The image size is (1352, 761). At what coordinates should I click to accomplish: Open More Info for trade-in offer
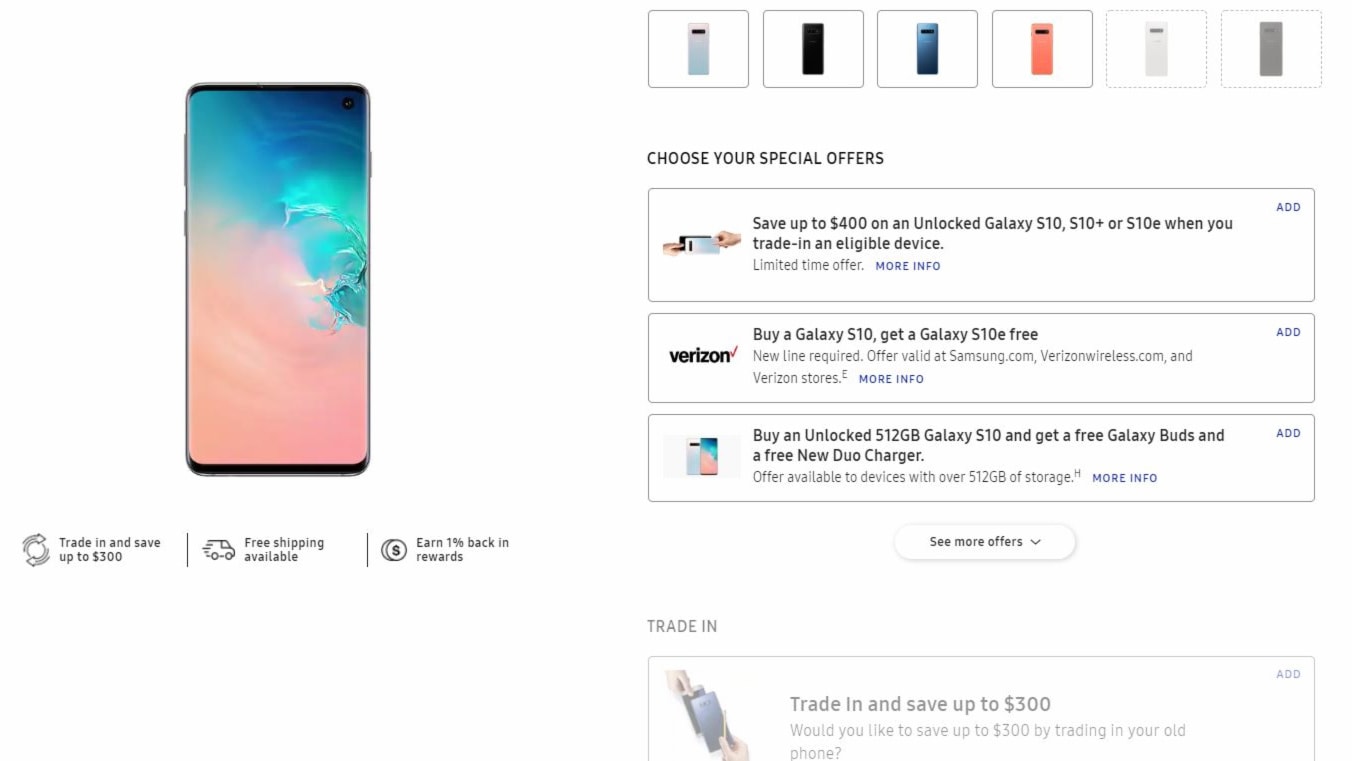[908, 266]
